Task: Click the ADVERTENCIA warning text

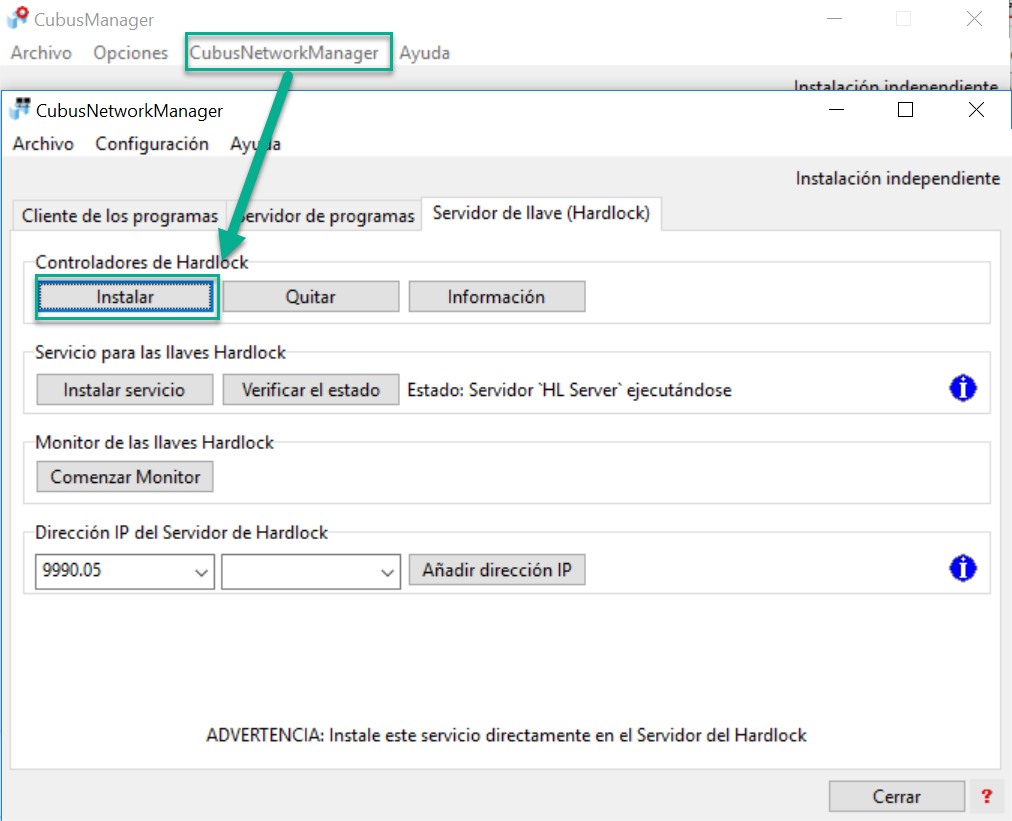Action: pyautogui.click(x=506, y=735)
